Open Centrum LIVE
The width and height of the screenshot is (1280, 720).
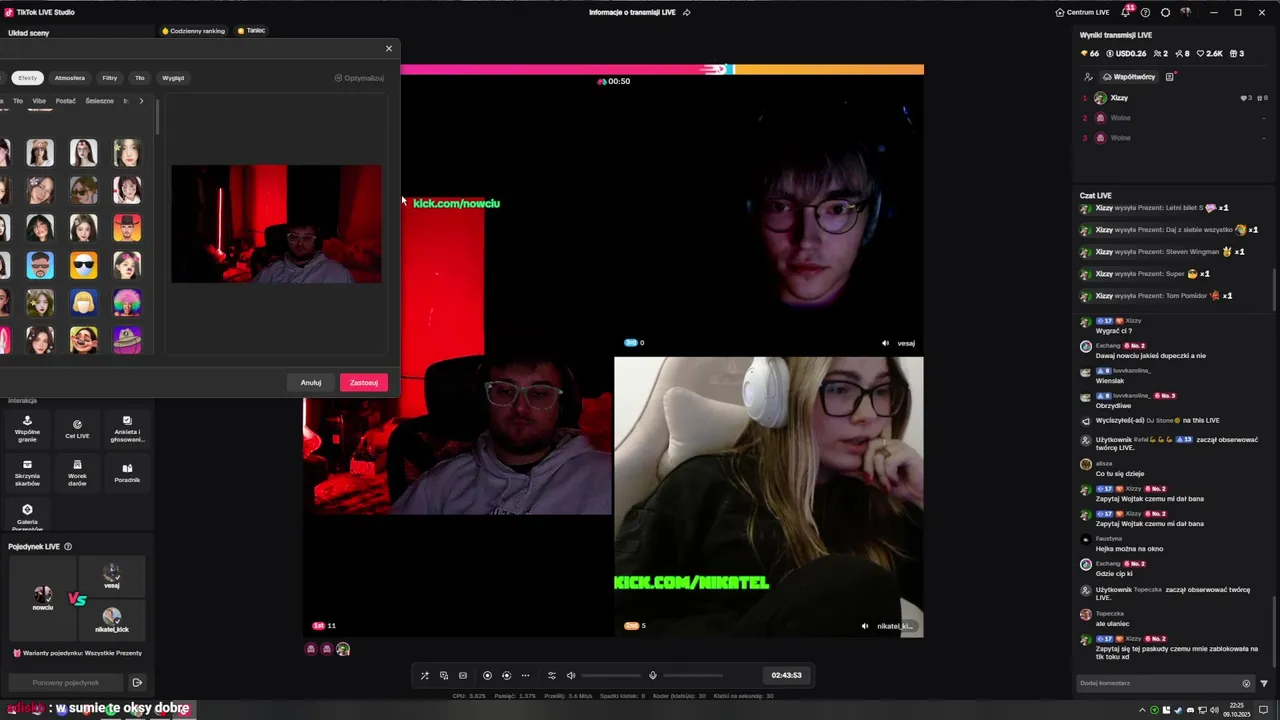1082,12
